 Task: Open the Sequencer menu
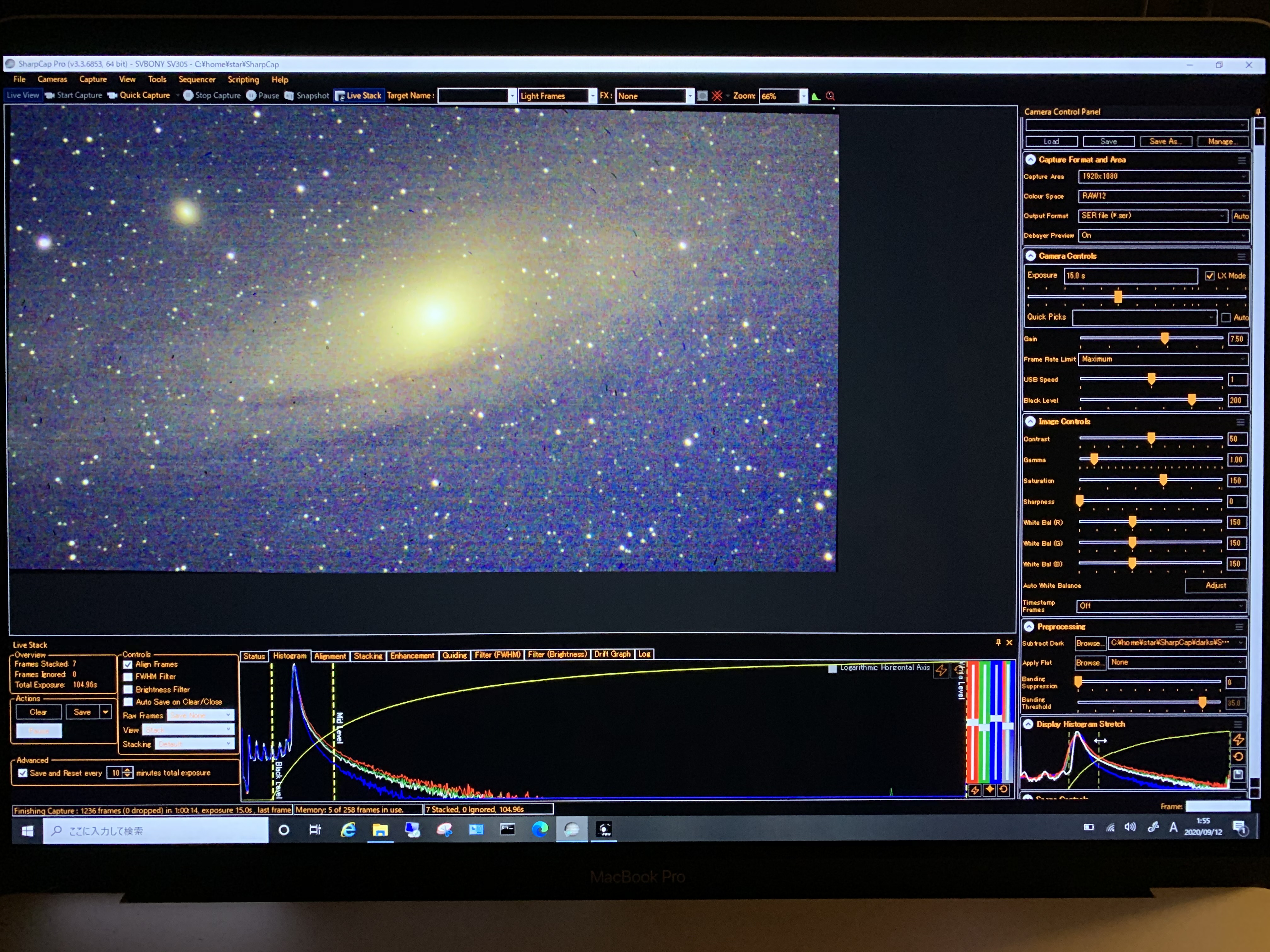(x=197, y=80)
